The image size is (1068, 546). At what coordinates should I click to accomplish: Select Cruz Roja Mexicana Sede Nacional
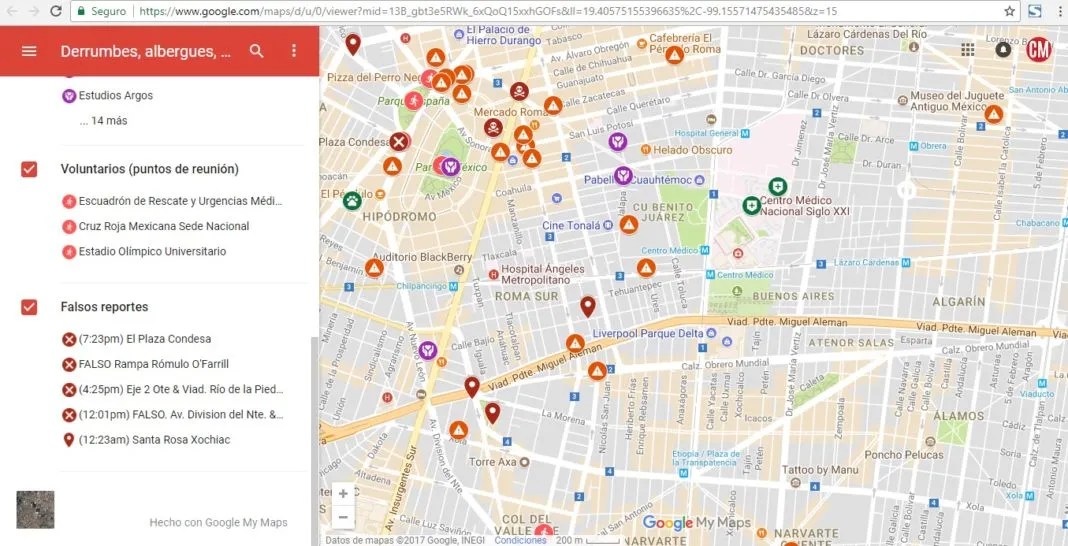coord(155,226)
